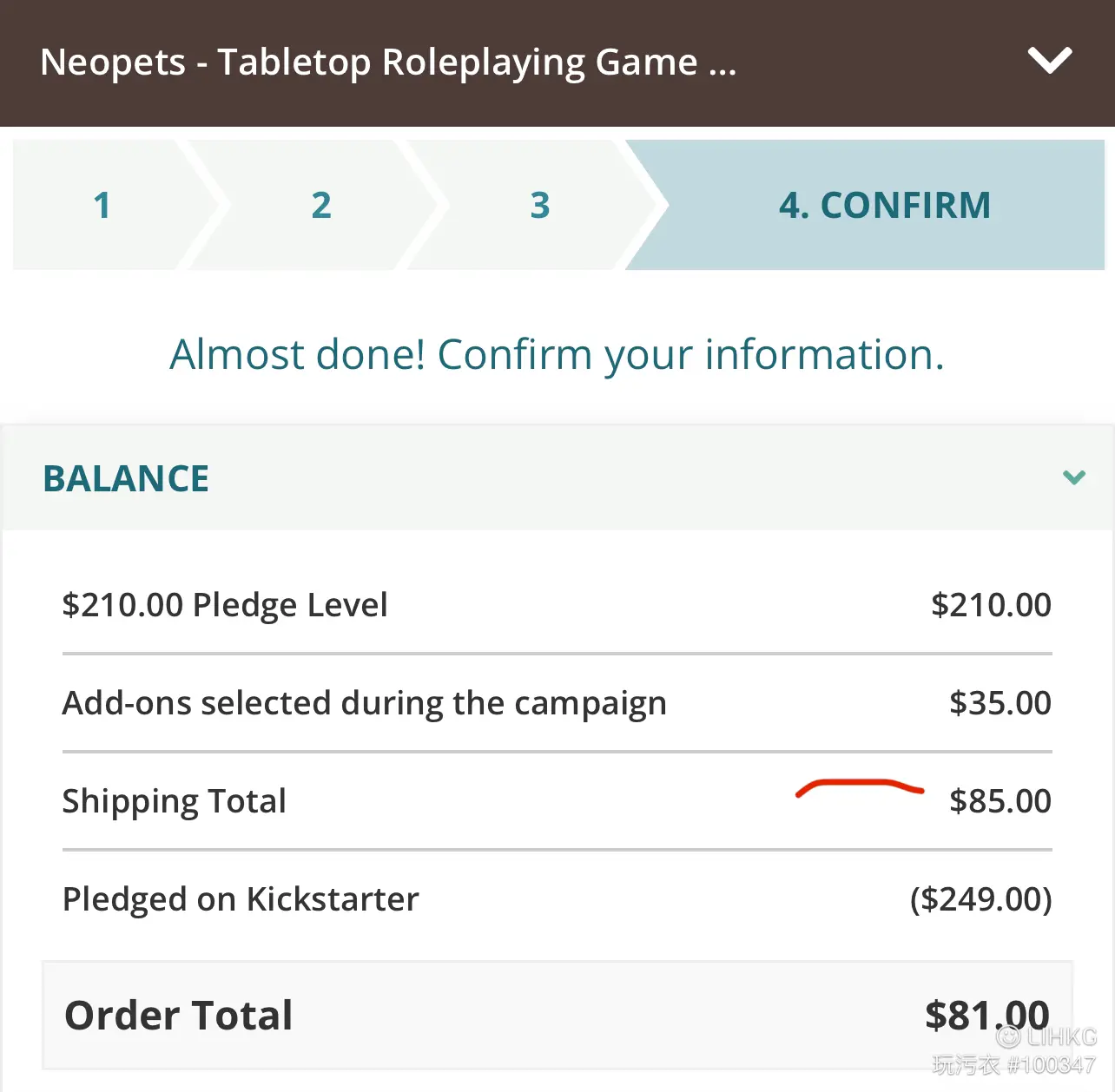
Task: Click the $35.00 add-ons amount
Action: [x=1000, y=703]
